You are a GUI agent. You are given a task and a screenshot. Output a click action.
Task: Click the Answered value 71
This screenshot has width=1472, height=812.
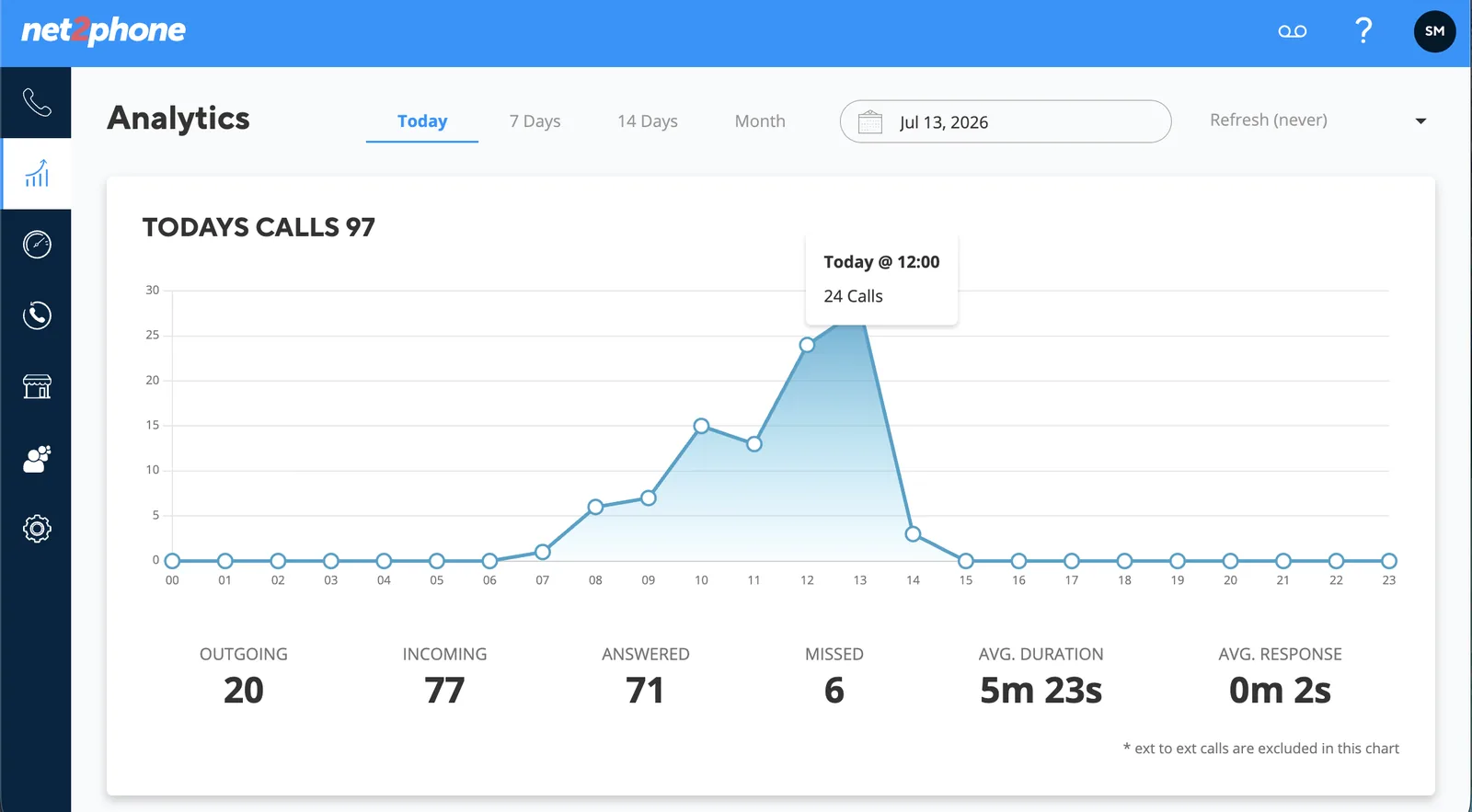[x=645, y=691]
